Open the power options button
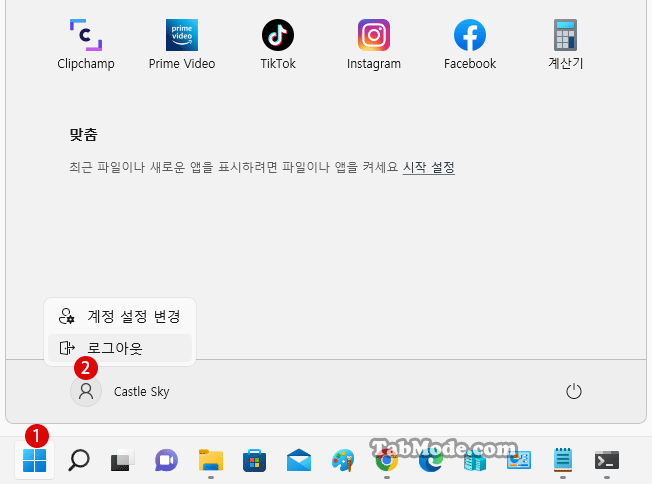652x484 pixels. [x=574, y=391]
